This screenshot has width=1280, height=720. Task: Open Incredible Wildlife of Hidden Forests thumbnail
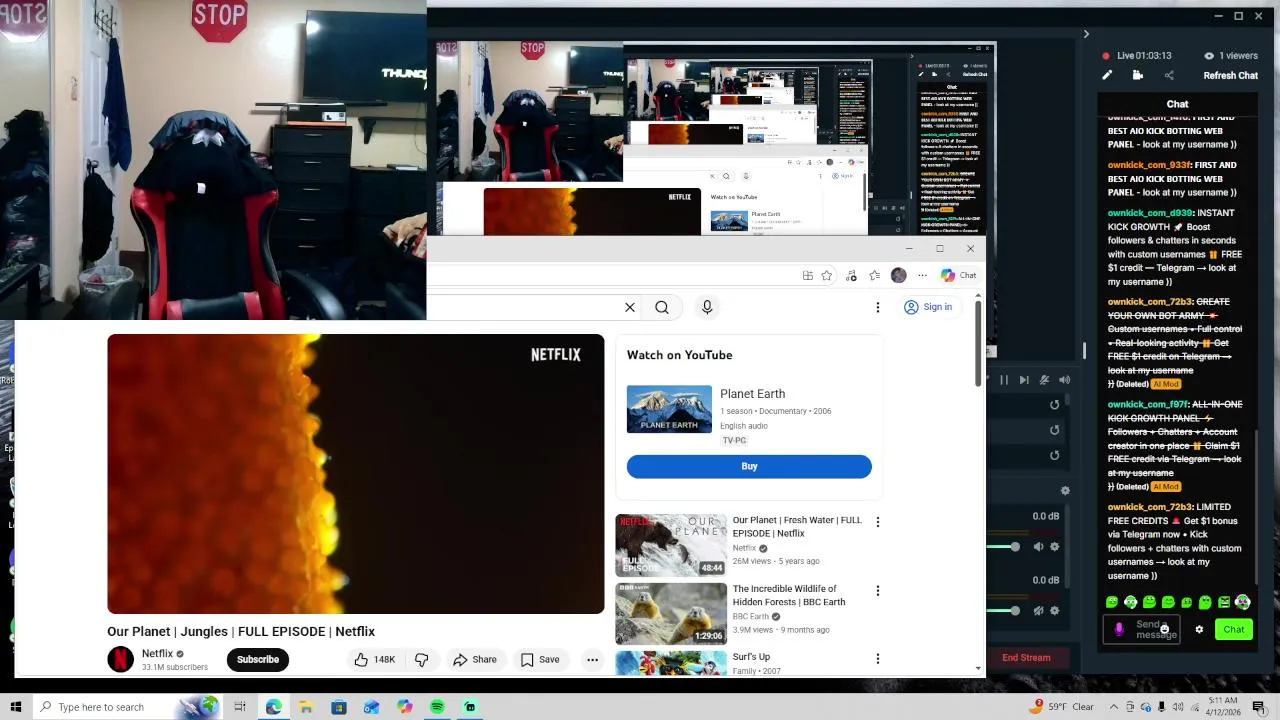(671, 614)
